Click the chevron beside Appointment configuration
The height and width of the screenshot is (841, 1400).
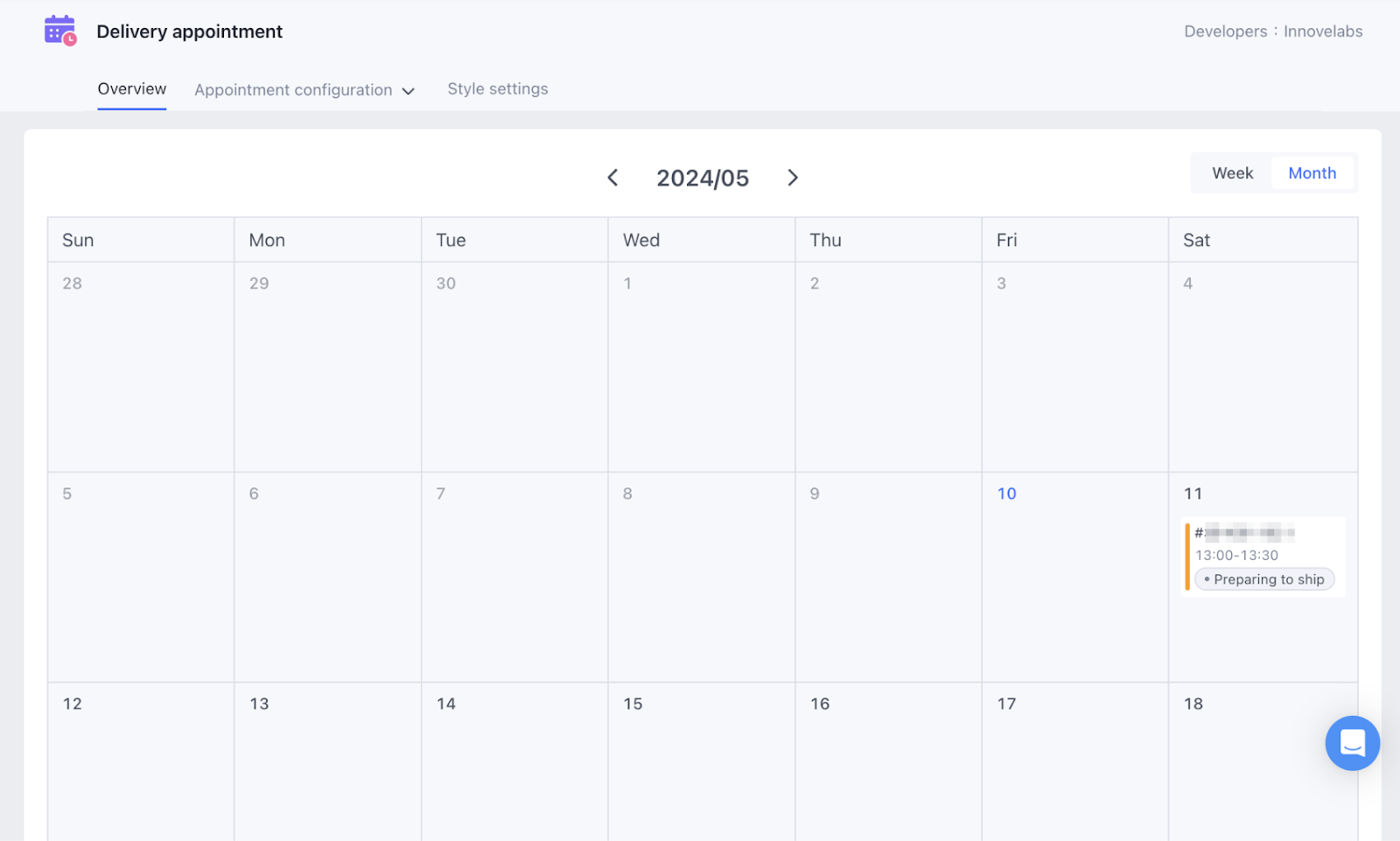click(409, 91)
